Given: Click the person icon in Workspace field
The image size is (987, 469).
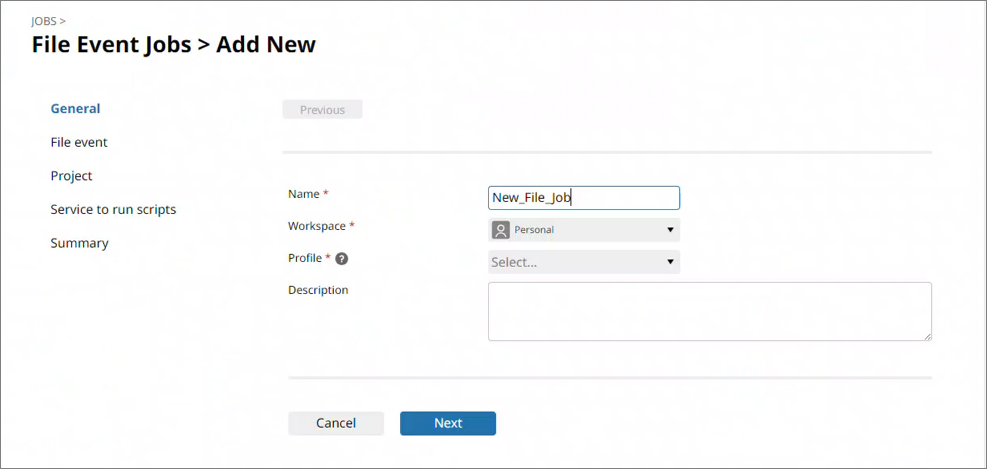Looking at the screenshot, I should click(x=501, y=230).
